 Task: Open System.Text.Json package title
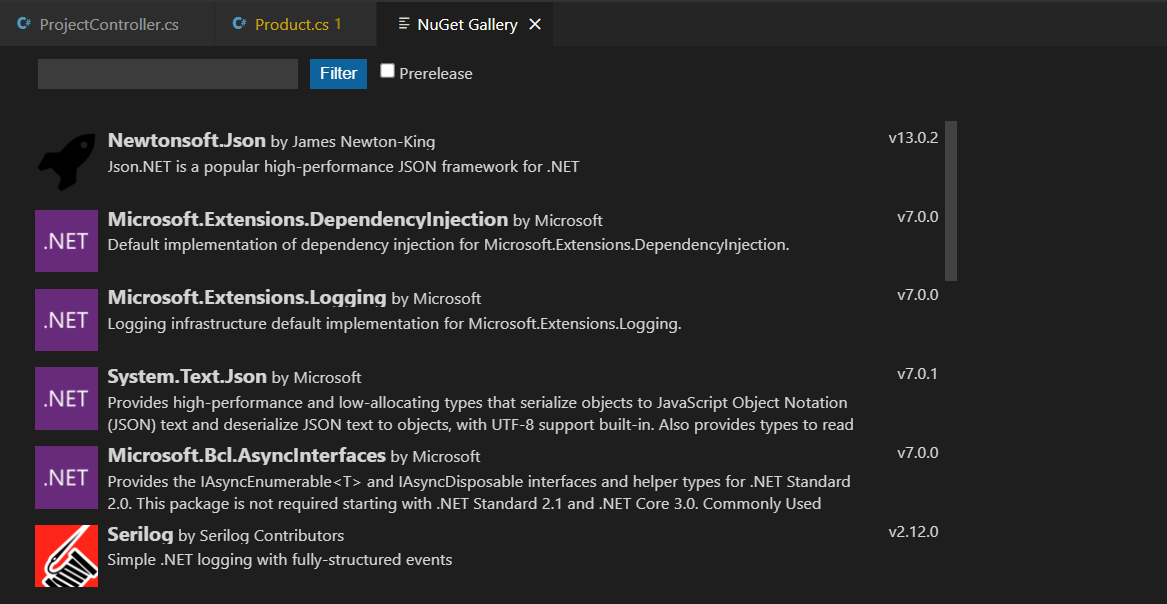pyautogui.click(x=188, y=376)
